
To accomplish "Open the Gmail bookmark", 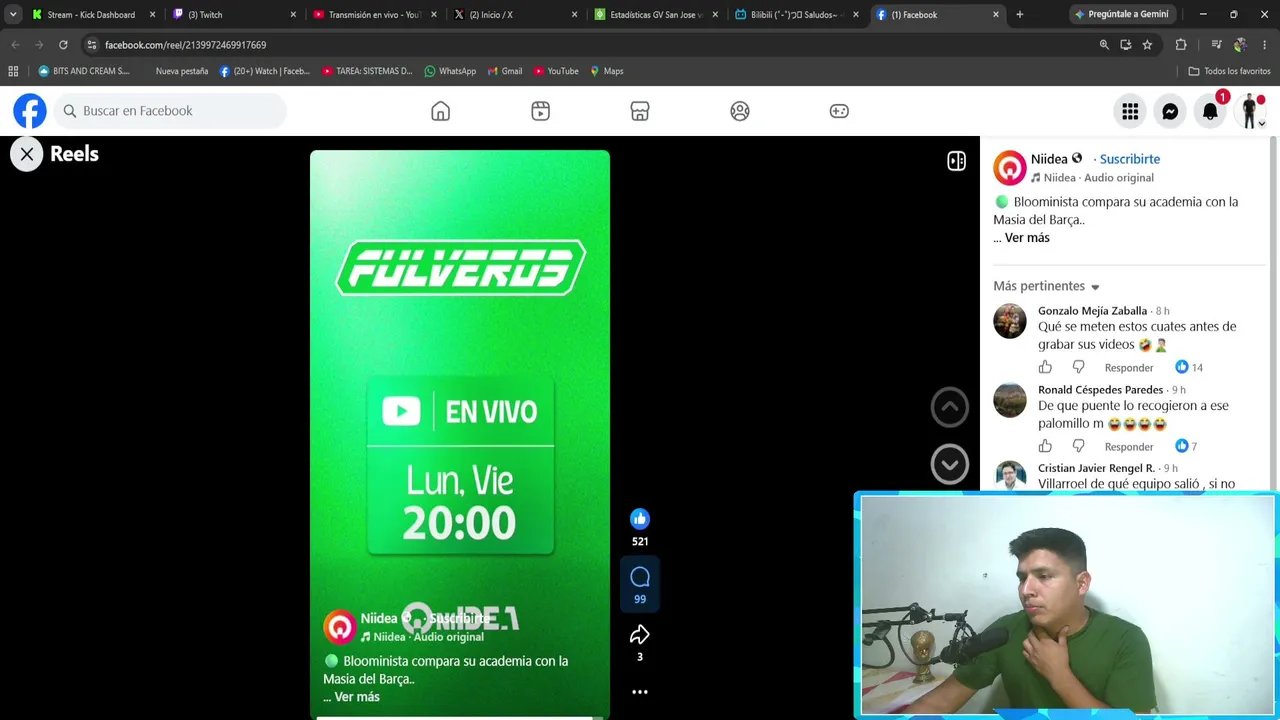I will [504, 71].
